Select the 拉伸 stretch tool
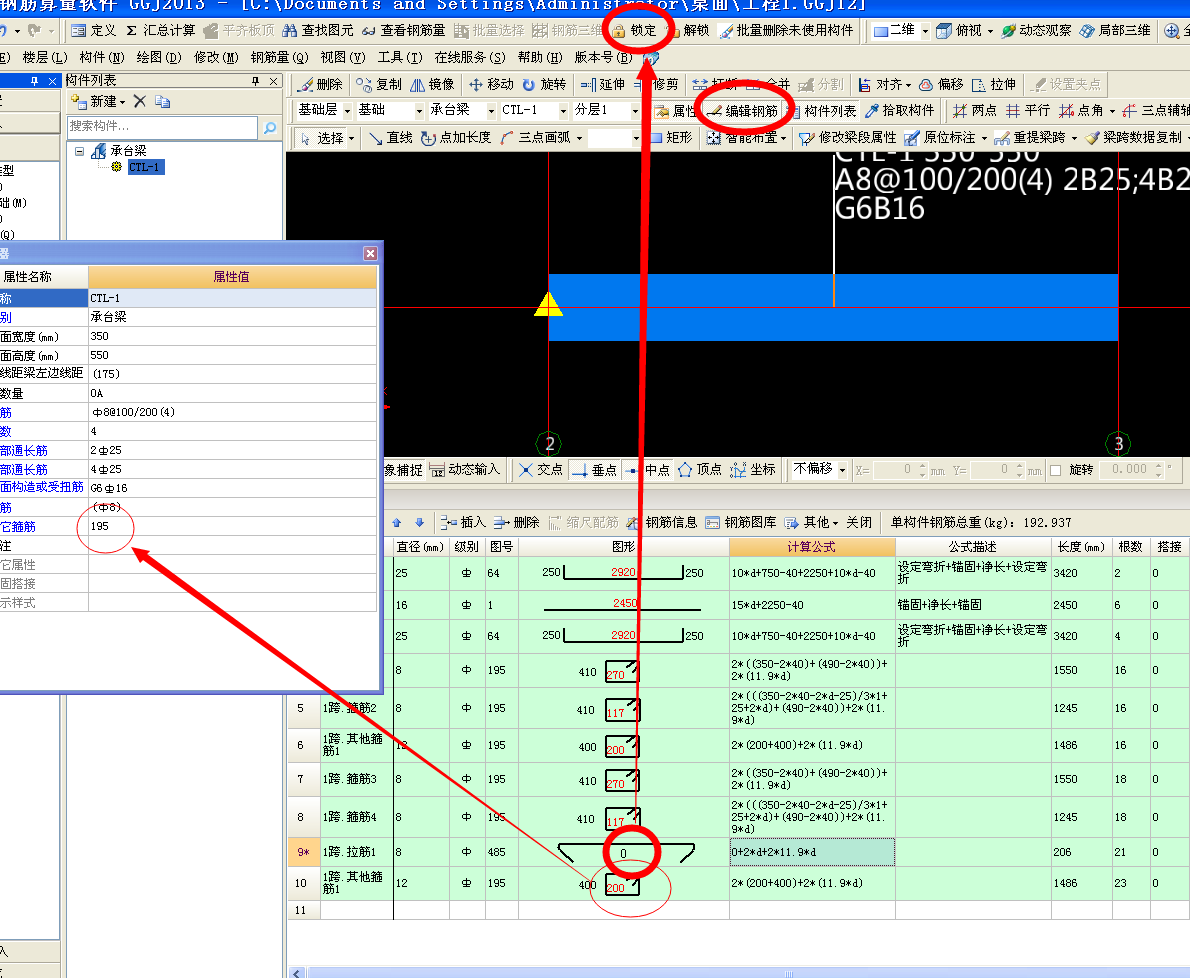Image resolution: width=1190 pixels, height=978 pixels. click(x=993, y=84)
